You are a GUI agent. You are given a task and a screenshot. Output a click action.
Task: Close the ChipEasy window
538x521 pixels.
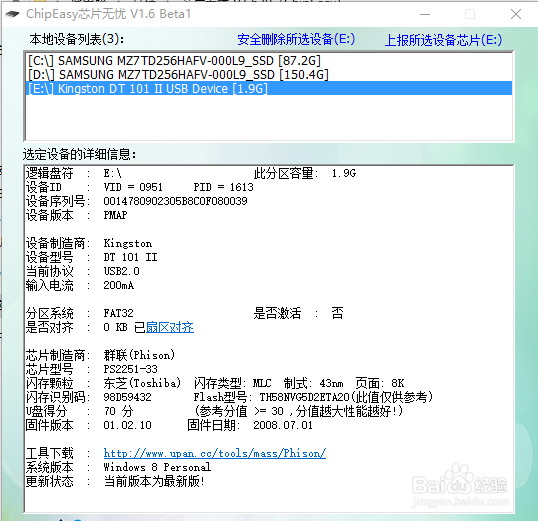[516, 14]
